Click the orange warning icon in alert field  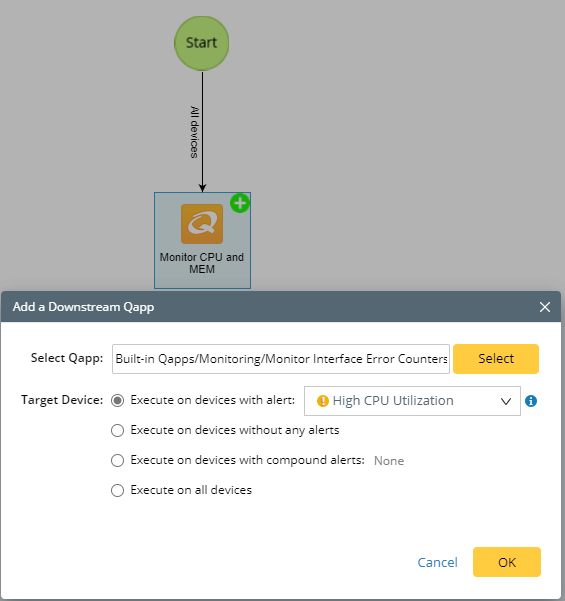pyautogui.click(x=323, y=401)
